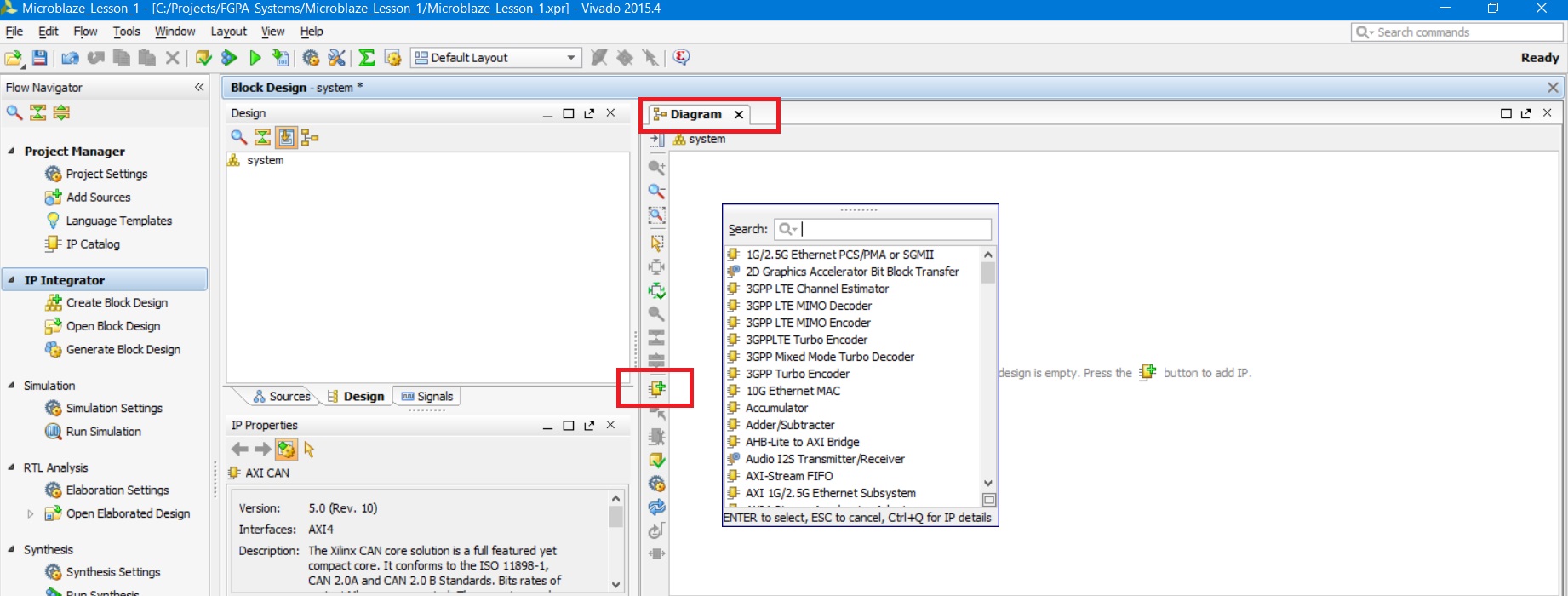This screenshot has width=1568, height=596.
Task: Click the IP list vertical scrollbar thumb
Action: [x=987, y=272]
